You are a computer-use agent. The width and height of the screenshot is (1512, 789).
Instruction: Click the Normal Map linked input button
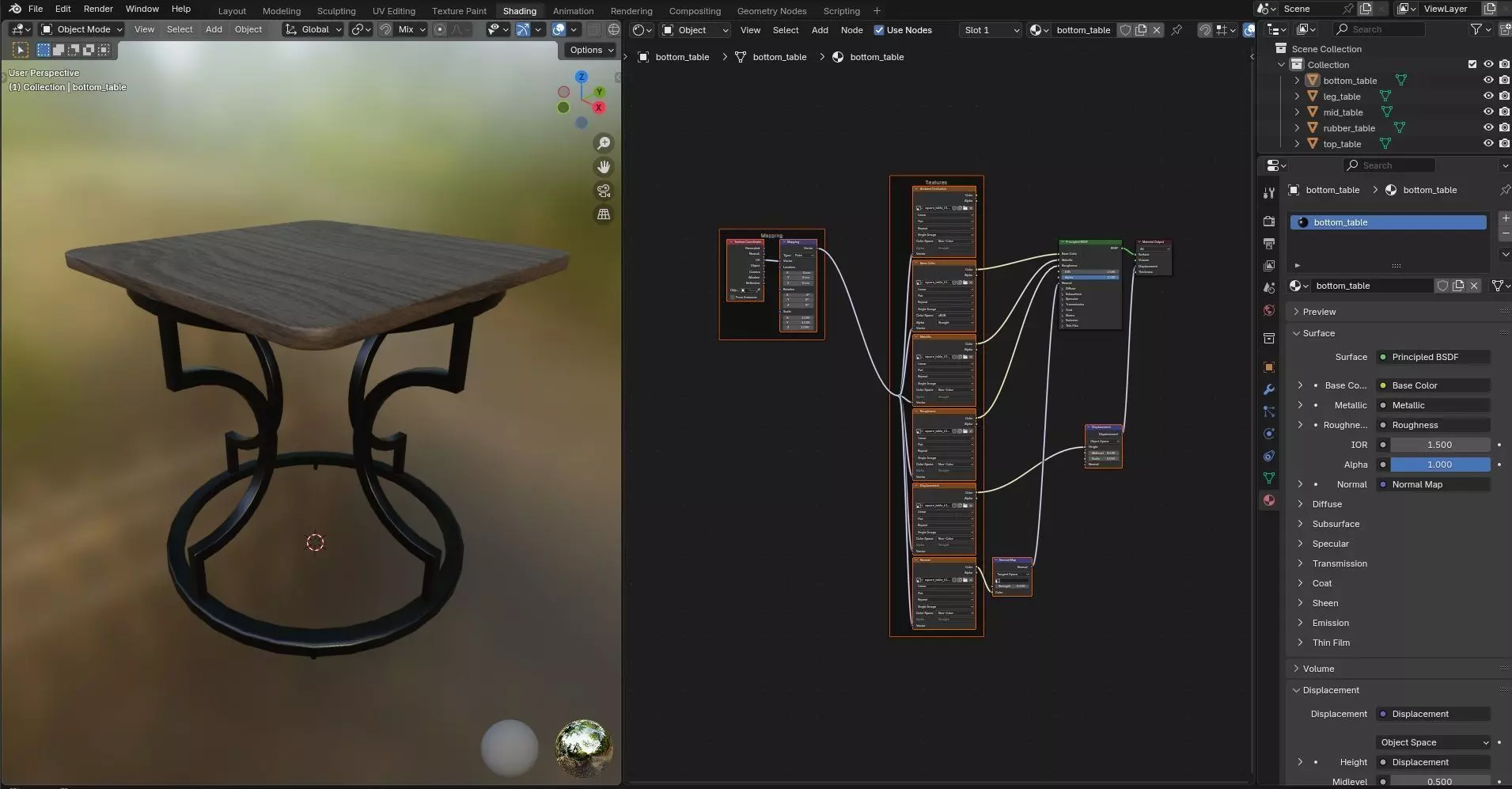click(1434, 484)
